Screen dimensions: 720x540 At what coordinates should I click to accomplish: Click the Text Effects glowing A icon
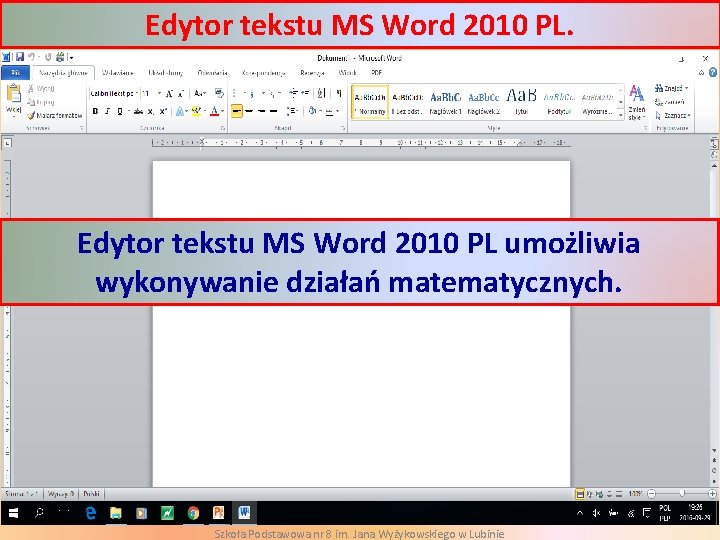pos(180,111)
